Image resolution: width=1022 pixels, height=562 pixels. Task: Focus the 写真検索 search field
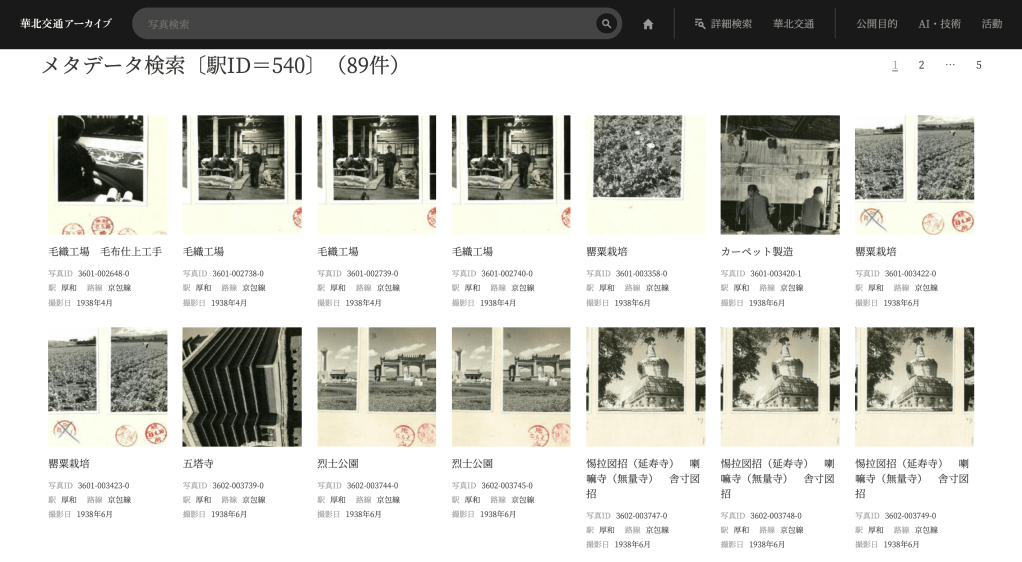coord(365,24)
